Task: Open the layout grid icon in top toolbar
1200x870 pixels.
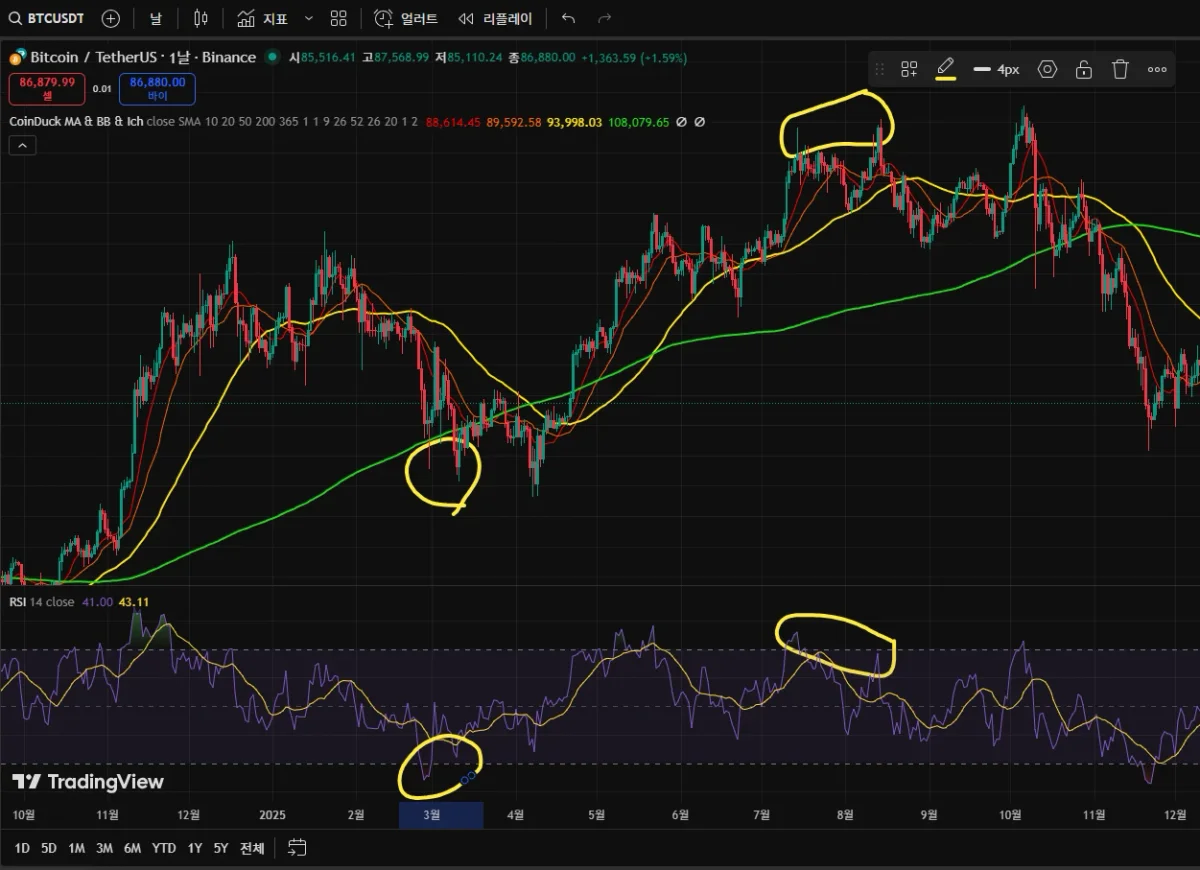Action: (339, 18)
